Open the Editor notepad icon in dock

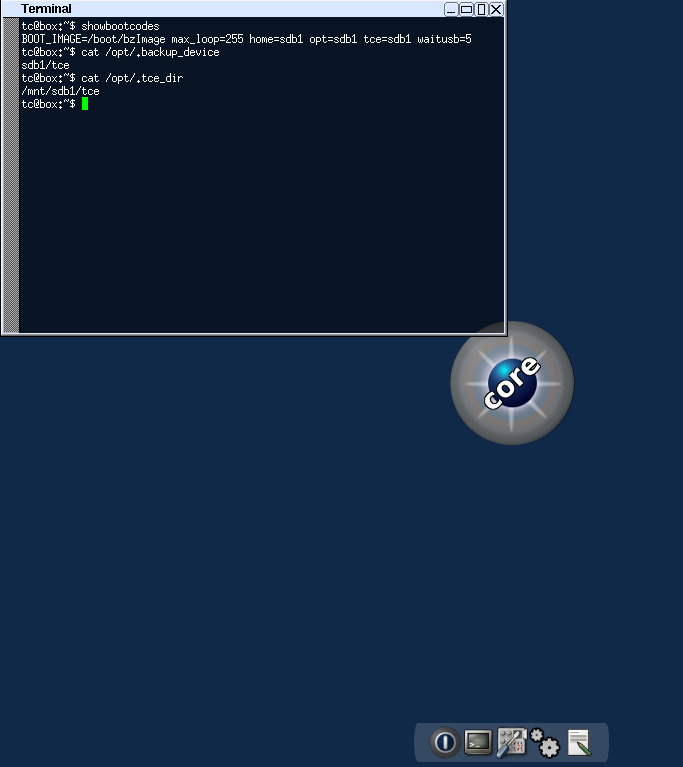(x=578, y=742)
